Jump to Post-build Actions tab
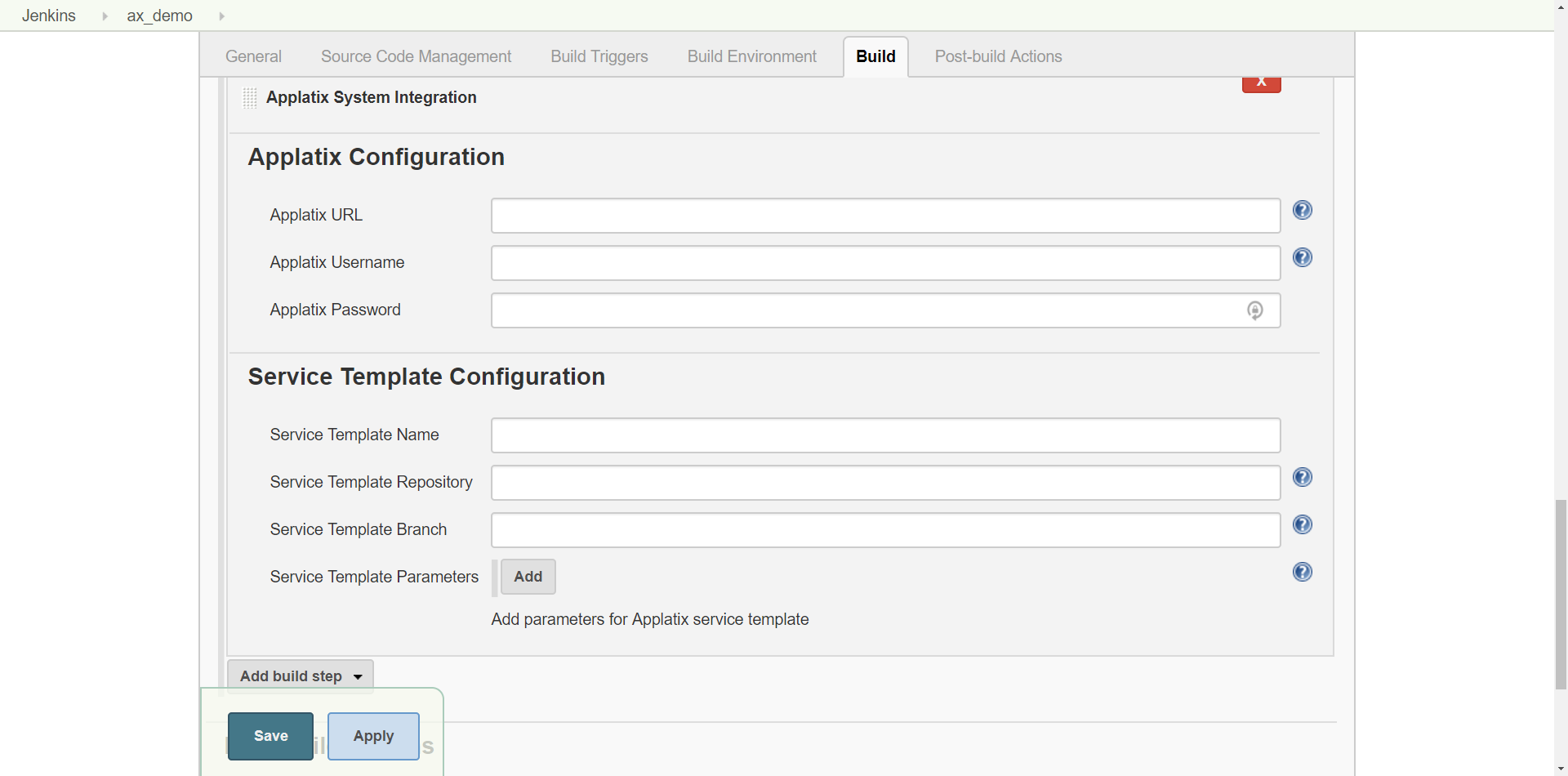The image size is (1568, 776). (x=999, y=56)
